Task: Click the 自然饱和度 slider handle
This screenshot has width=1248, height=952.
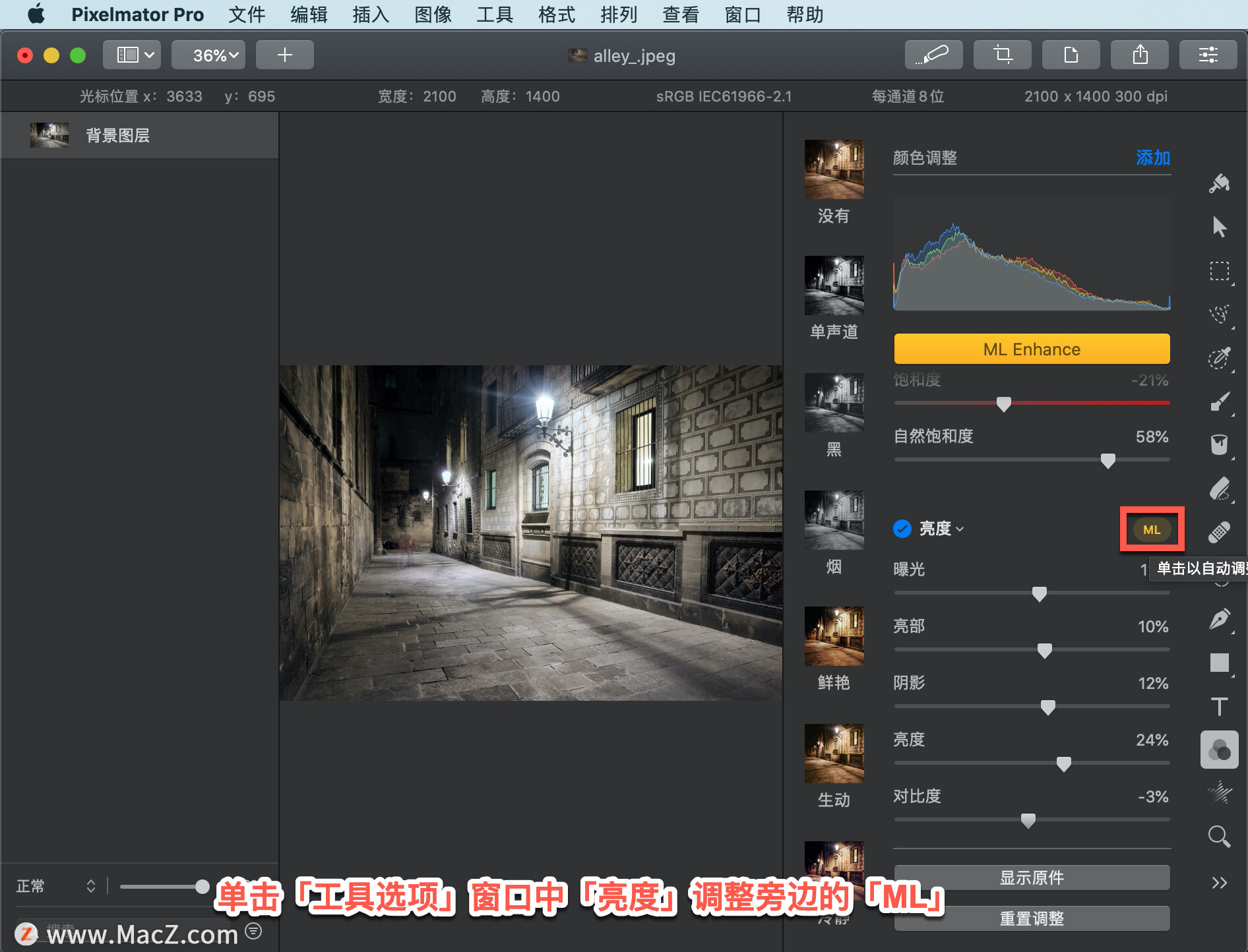Action: point(1108,461)
